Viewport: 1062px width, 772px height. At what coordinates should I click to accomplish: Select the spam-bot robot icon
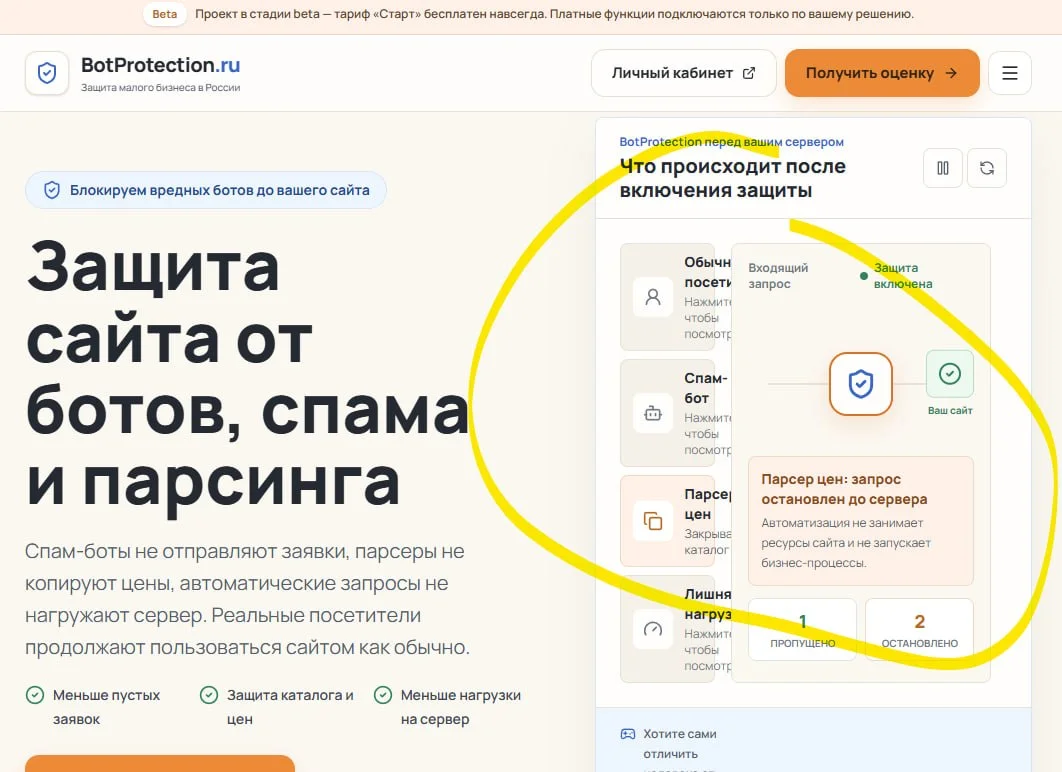click(x=653, y=413)
